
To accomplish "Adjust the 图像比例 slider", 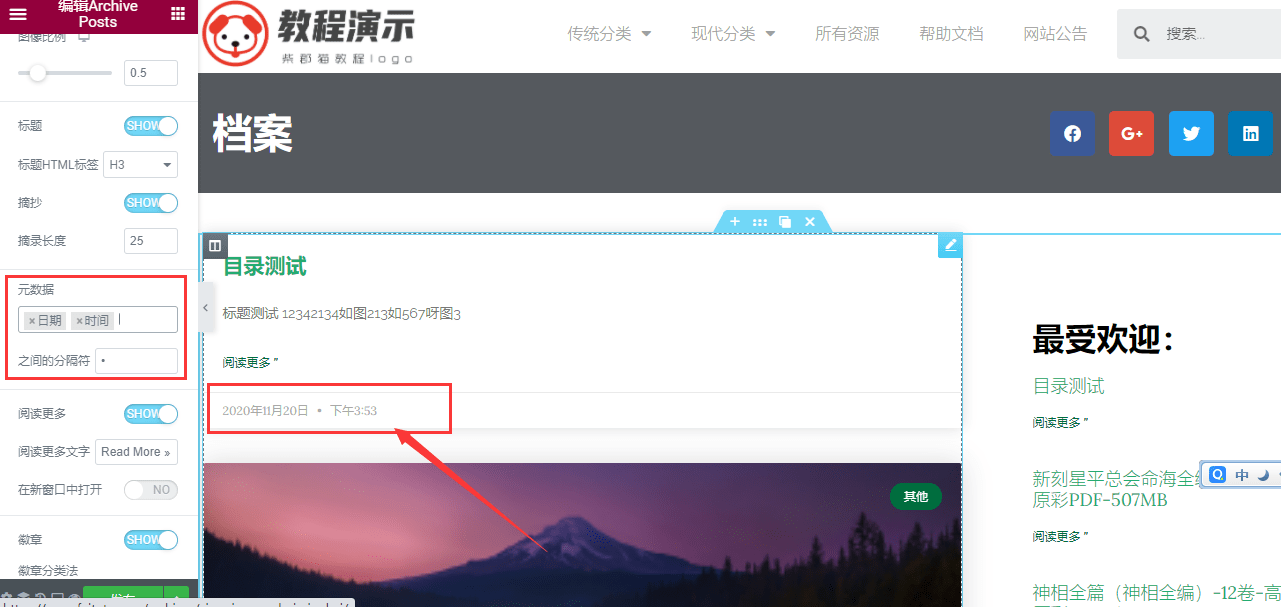I will point(38,72).
